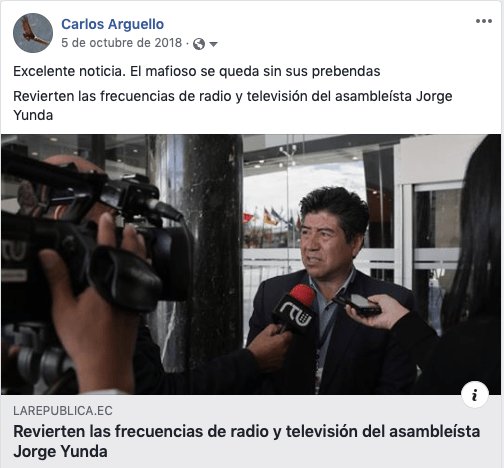The width and height of the screenshot is (504, 468).
Task: Click the globe public privacy icon
Action: pyautogui.click(x=199, y=44)
